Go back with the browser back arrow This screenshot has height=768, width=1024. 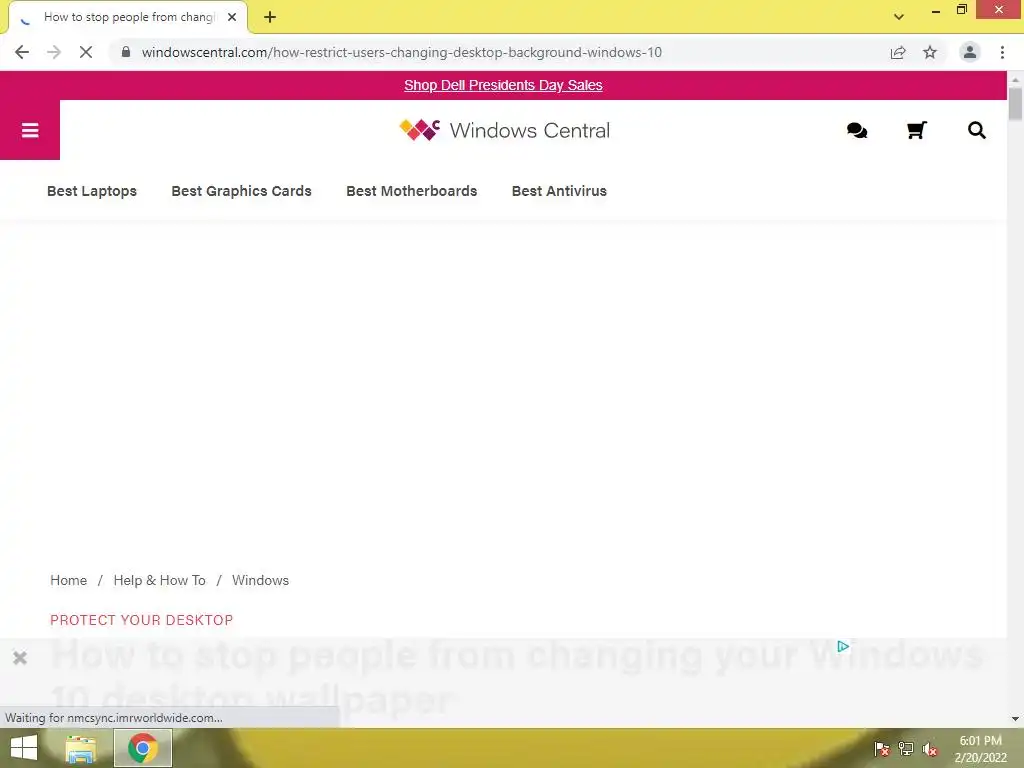point(22,52)
